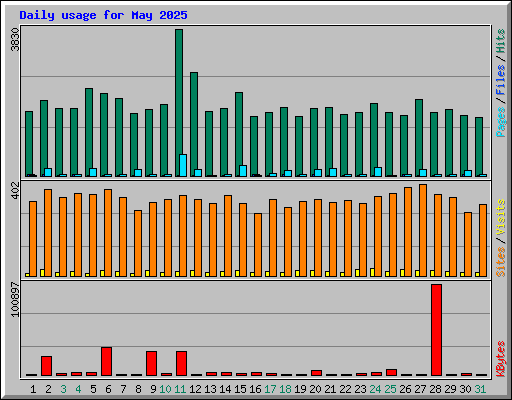512x400 pixels.
Task: Click the orange sites bar for day 2
Action: point(48,233)
